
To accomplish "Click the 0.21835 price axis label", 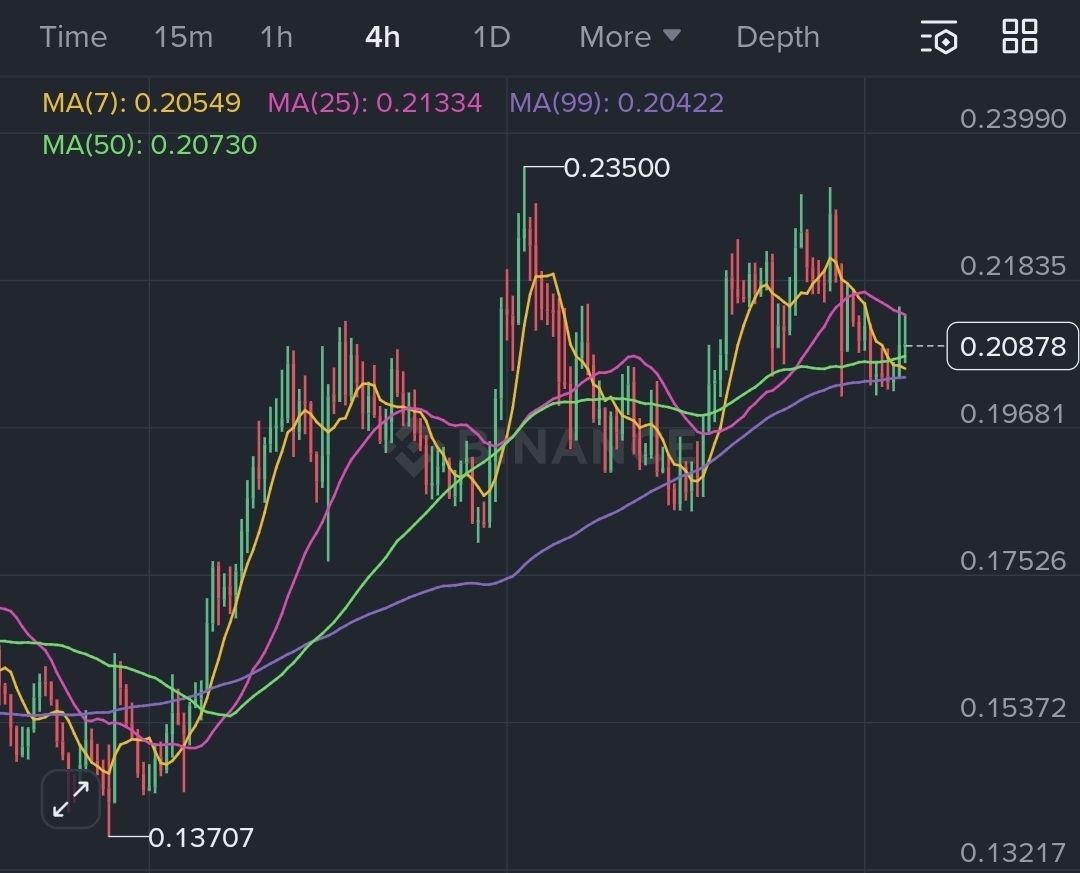I will pos(1012,266).
